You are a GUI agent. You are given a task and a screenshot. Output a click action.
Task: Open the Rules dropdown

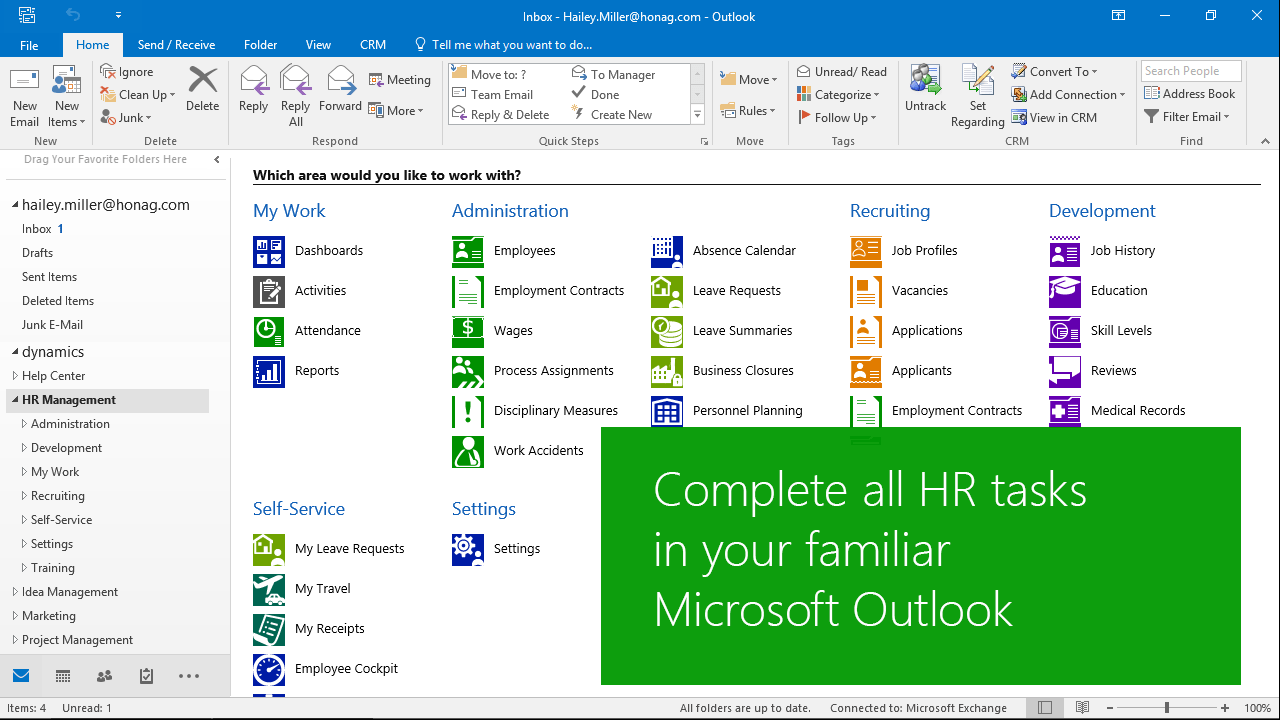tap(750, 110)
